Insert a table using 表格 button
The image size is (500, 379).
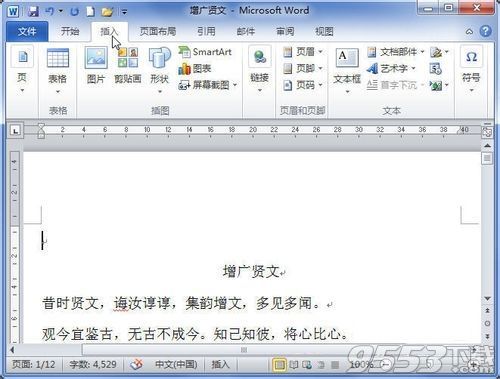point(58,71)
